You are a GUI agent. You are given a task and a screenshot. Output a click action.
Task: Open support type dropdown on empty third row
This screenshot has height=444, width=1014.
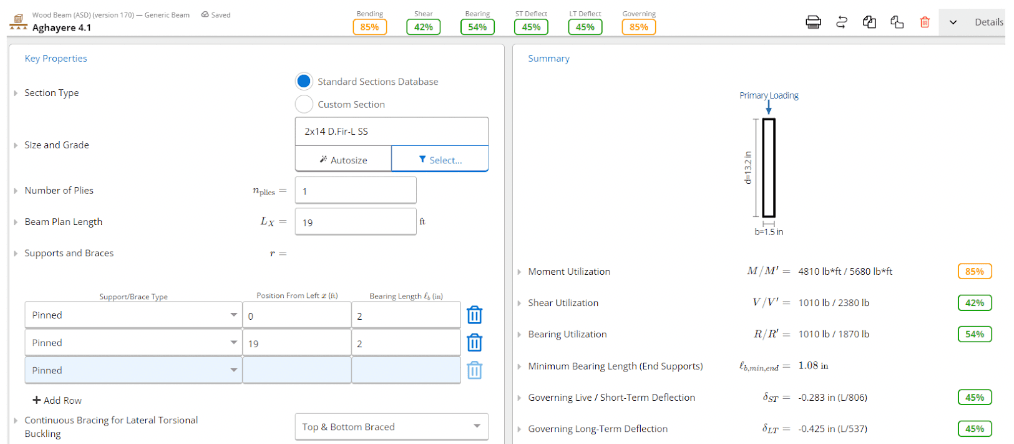133,370
